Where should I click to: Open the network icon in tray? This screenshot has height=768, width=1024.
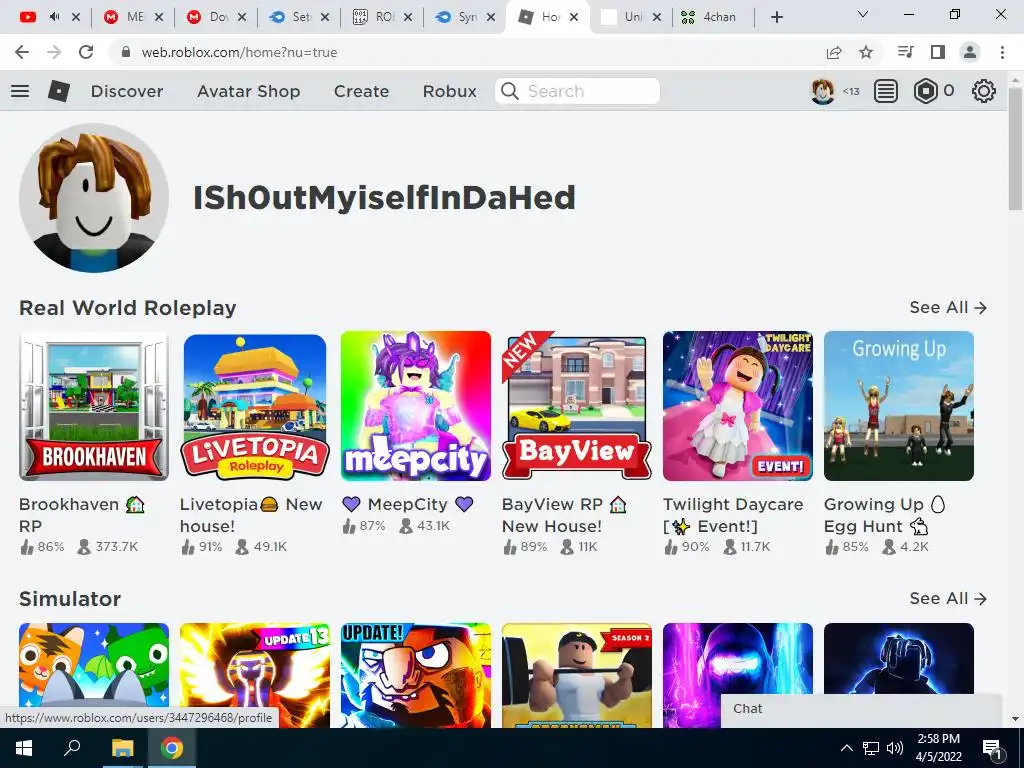click(x=871, y=748)
